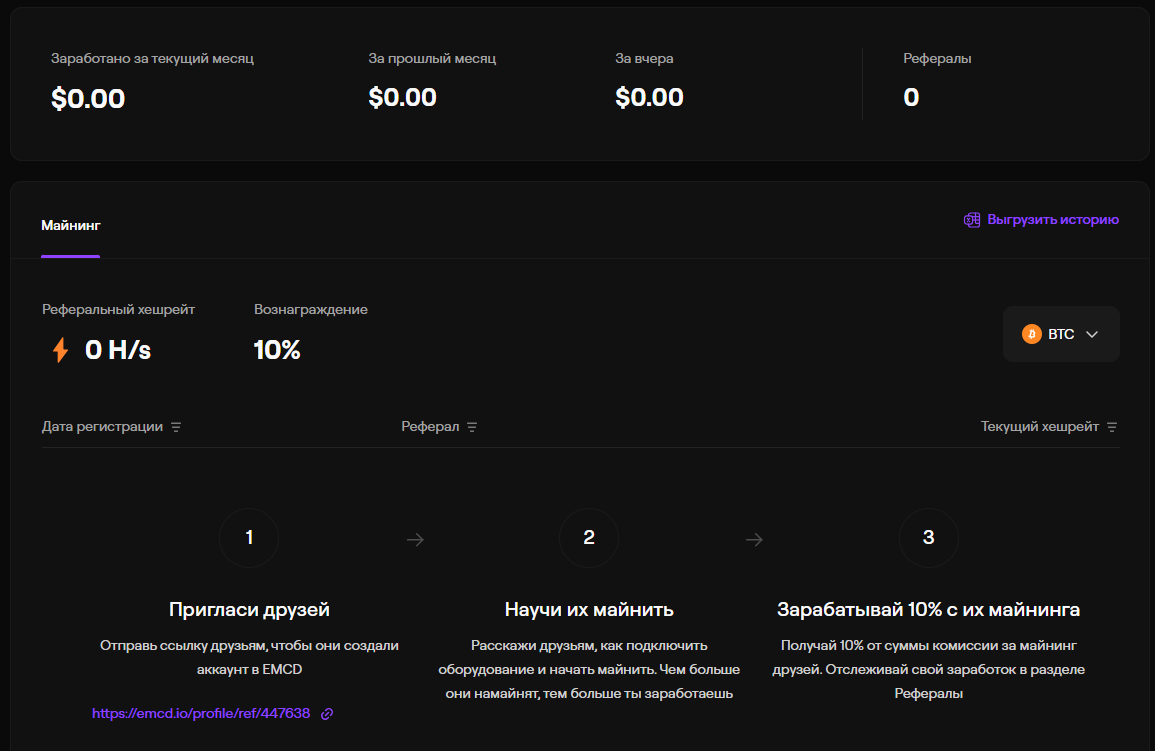1155x751 pixels.
Task: Open the Выгрузить историю link
Action: [x=1052, y=220]
